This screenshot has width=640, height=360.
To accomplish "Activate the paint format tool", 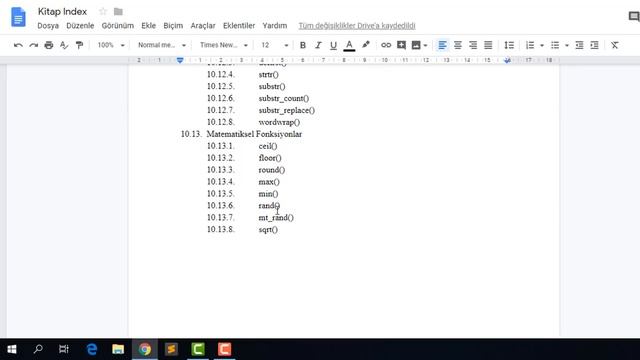I will pos(79,45).
